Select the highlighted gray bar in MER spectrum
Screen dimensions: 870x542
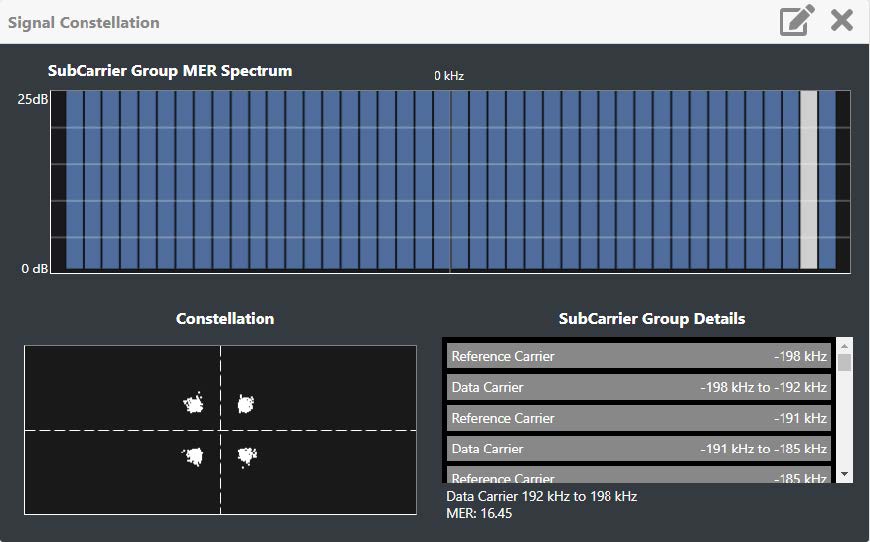(x=808, y=180)
